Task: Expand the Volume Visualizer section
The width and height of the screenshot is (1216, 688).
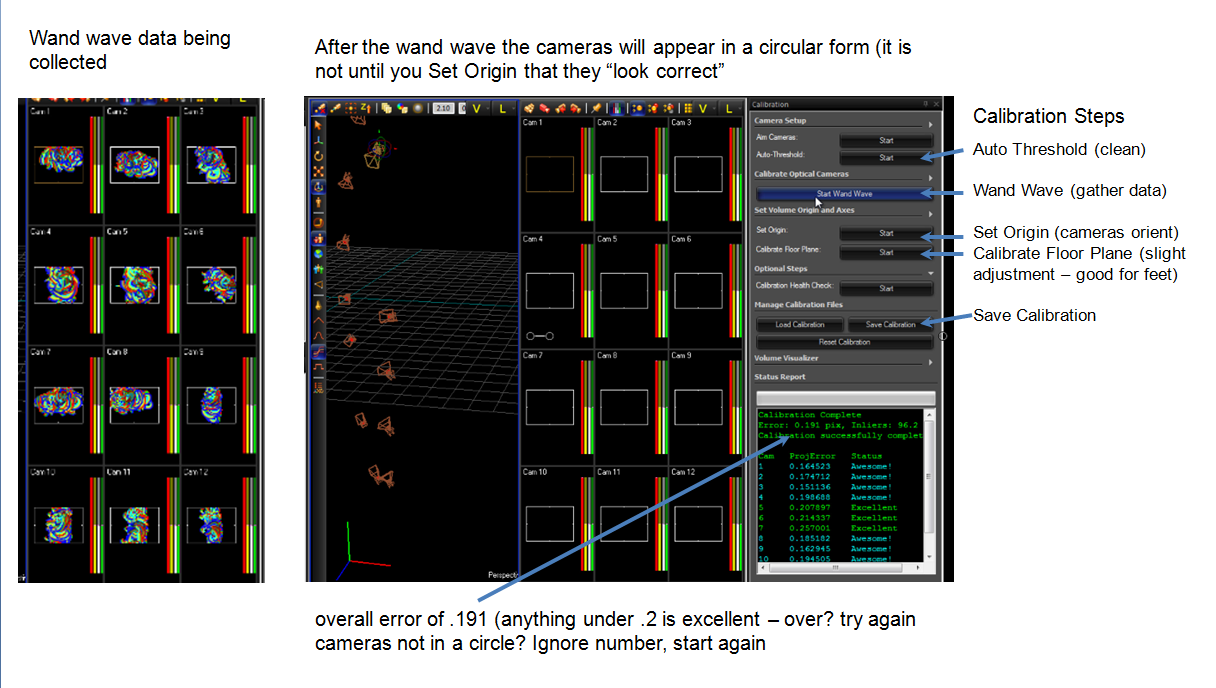Action: coord(930,360)
